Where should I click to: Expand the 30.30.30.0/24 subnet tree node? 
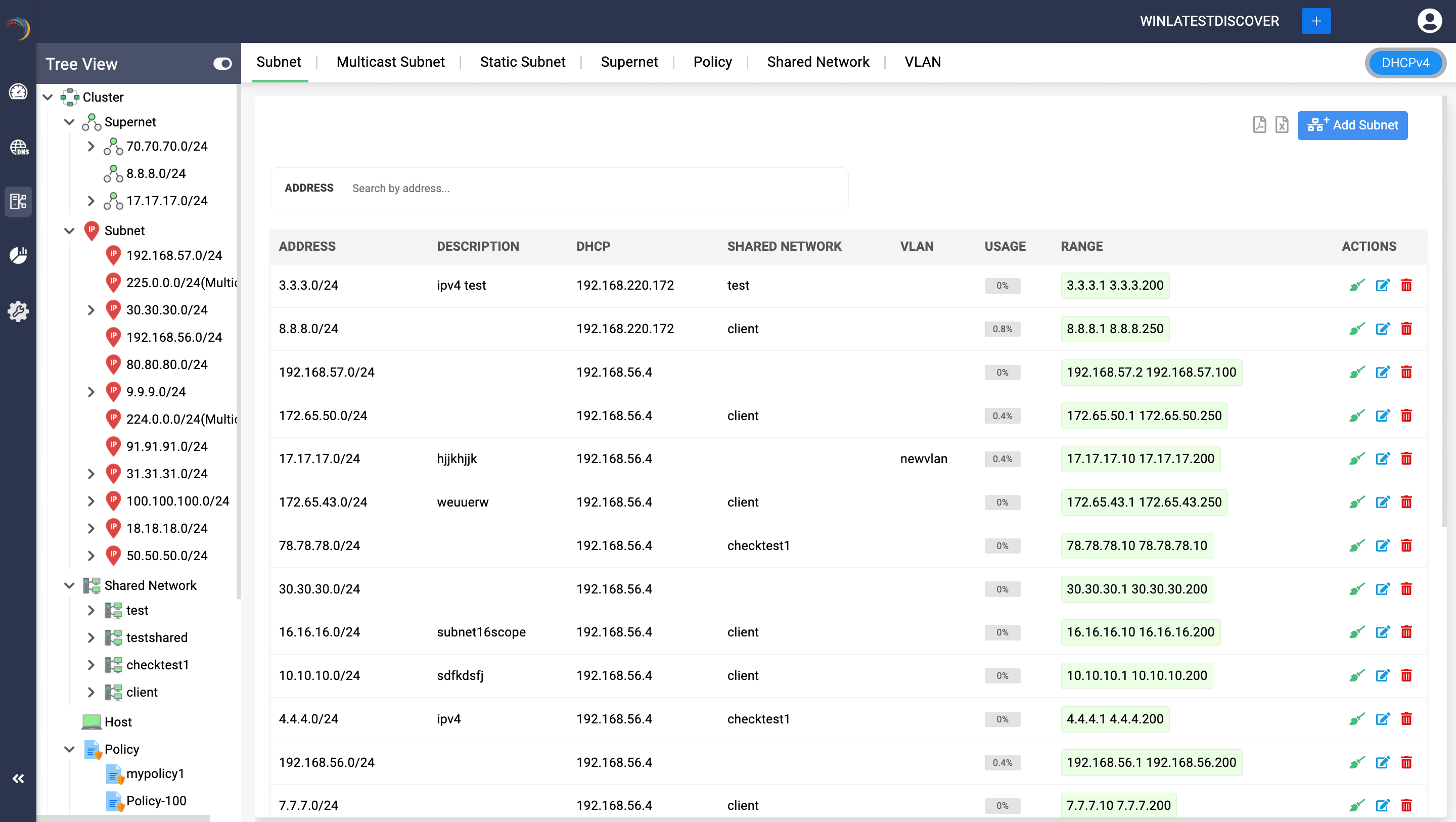point(91,310)
